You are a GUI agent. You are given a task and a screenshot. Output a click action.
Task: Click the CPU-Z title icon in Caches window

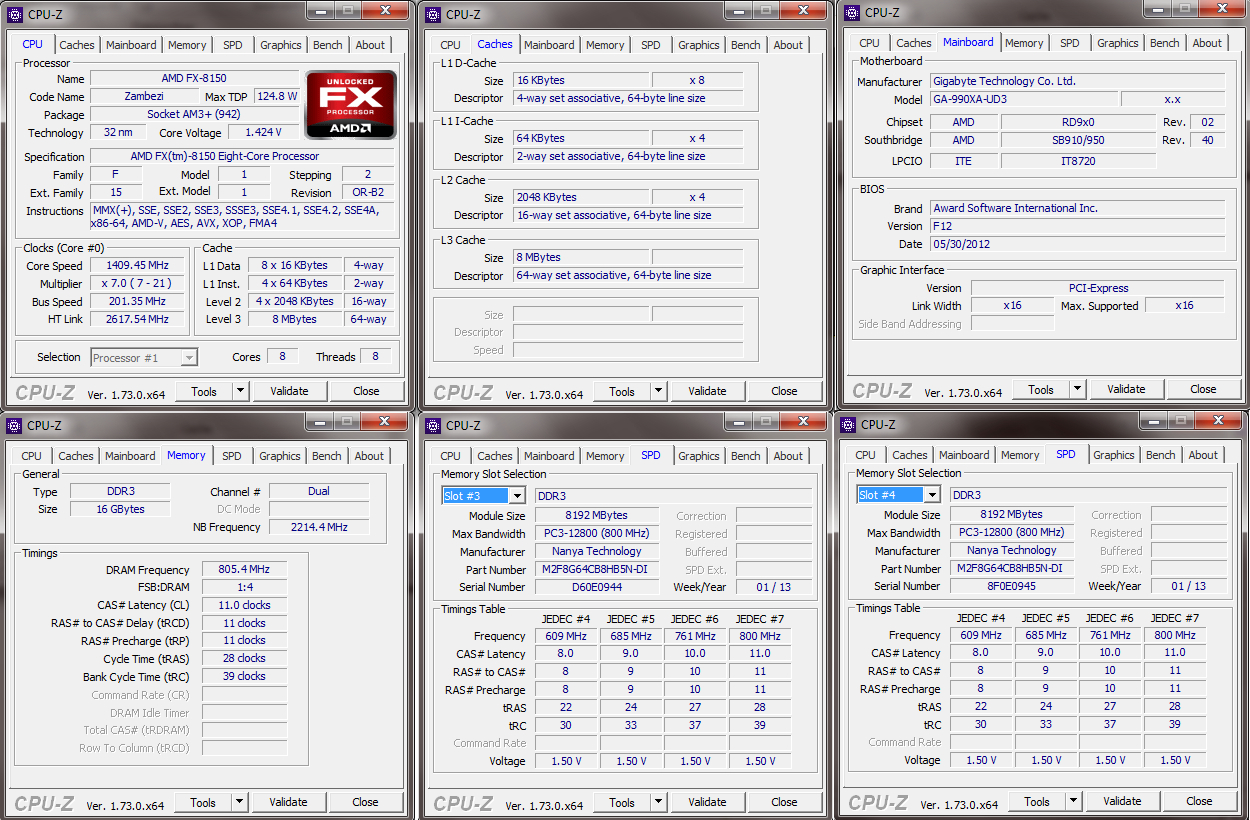coord(434,14)
